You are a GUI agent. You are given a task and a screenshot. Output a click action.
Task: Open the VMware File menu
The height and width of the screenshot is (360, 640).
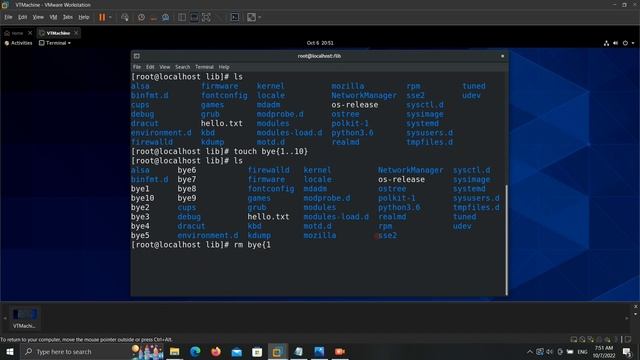pyautogui.click(x=8, y=17)
